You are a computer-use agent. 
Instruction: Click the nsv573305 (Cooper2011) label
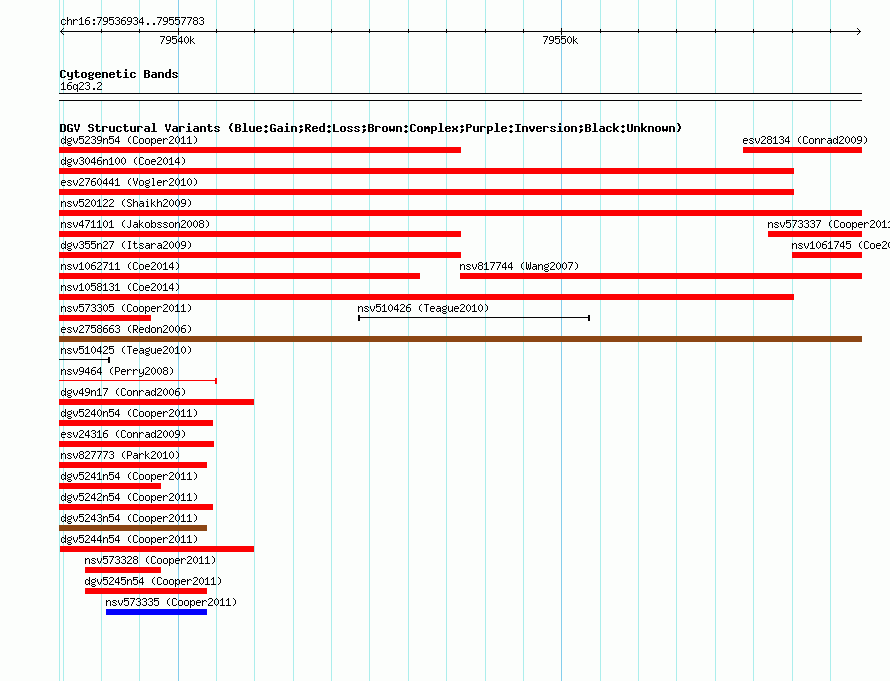click(126, 308)
